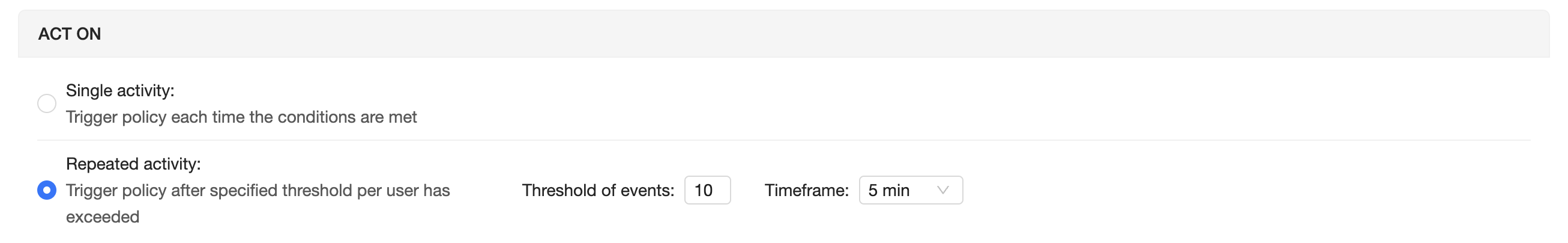Click the Timeframe dropdown chevron arrow

943,191
